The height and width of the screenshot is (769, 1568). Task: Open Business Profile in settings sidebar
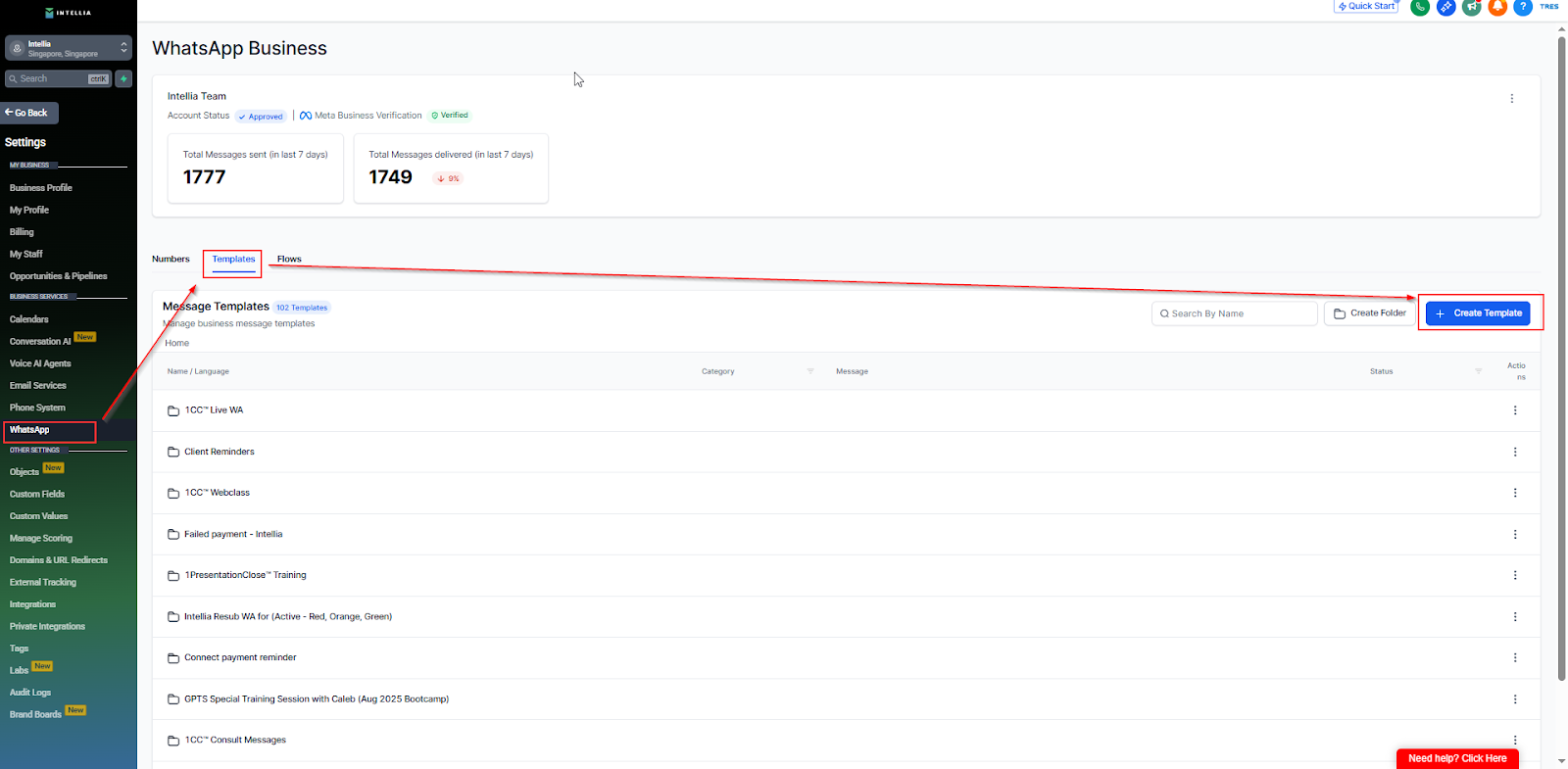pyautogui.click(x=41, y=188)
